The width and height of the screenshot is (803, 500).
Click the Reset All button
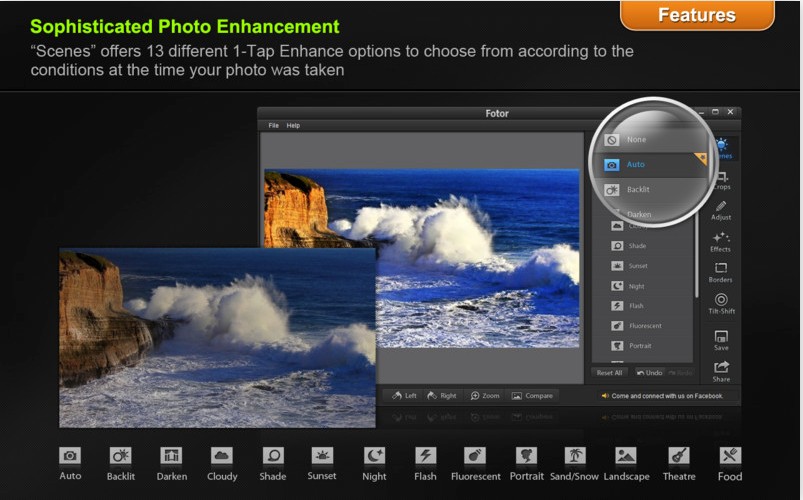click(x=609, y=373)
